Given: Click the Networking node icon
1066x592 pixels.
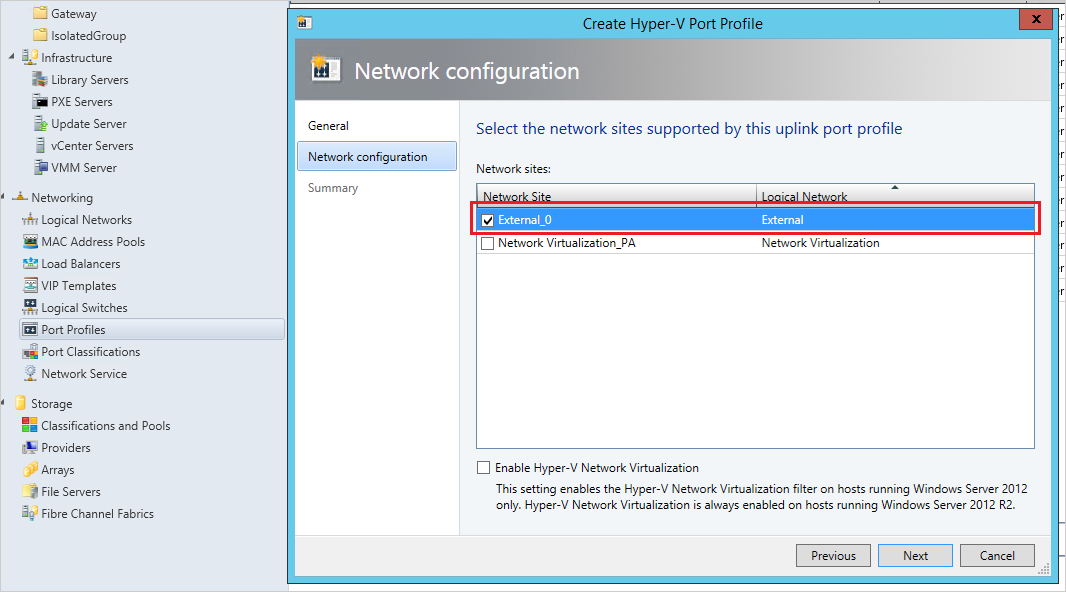Looking at the screenshot, I should point(20,197).
